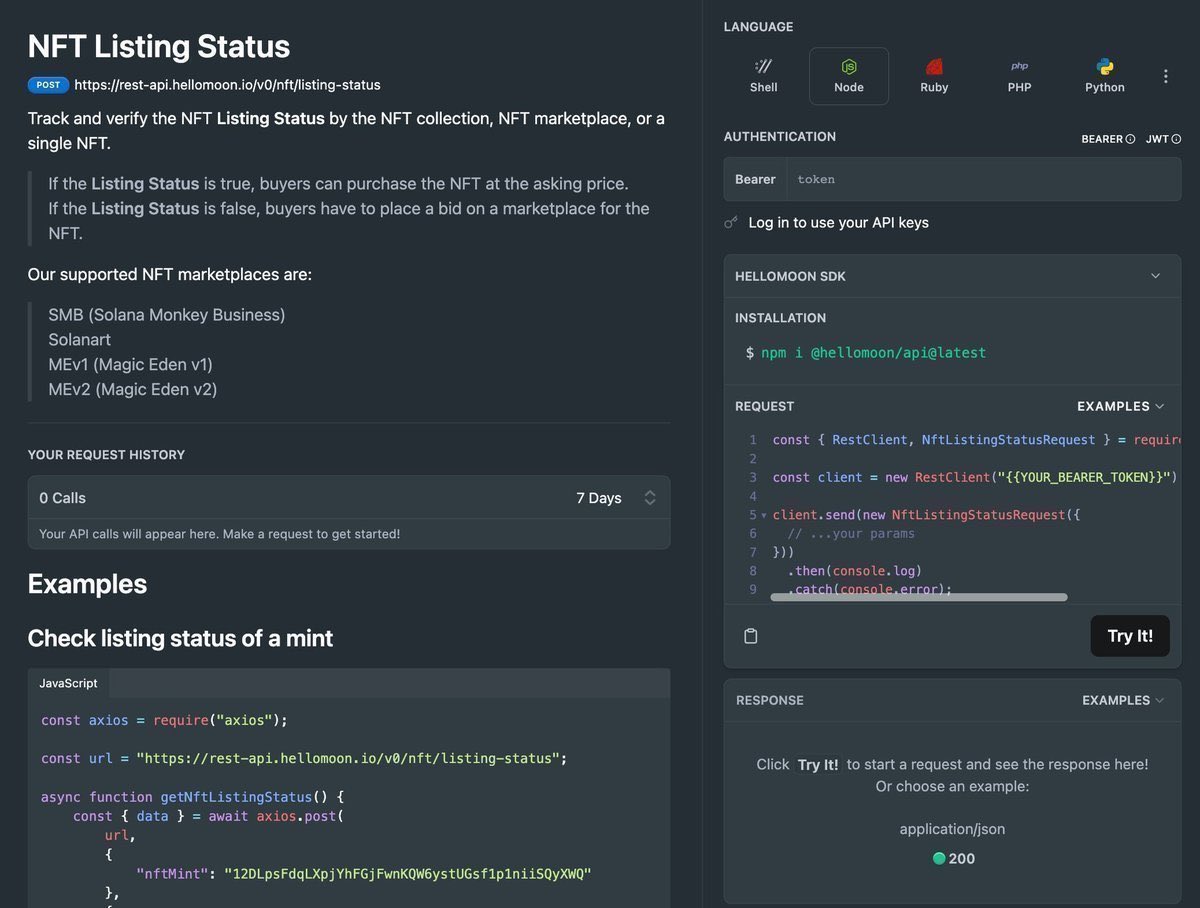Fold code at line 5 arrow
Screen dimensions: 1200x908
coord(764,516)
